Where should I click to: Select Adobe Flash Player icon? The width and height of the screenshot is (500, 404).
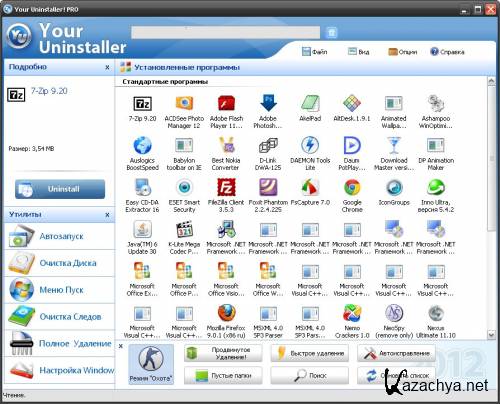(226, 103)
